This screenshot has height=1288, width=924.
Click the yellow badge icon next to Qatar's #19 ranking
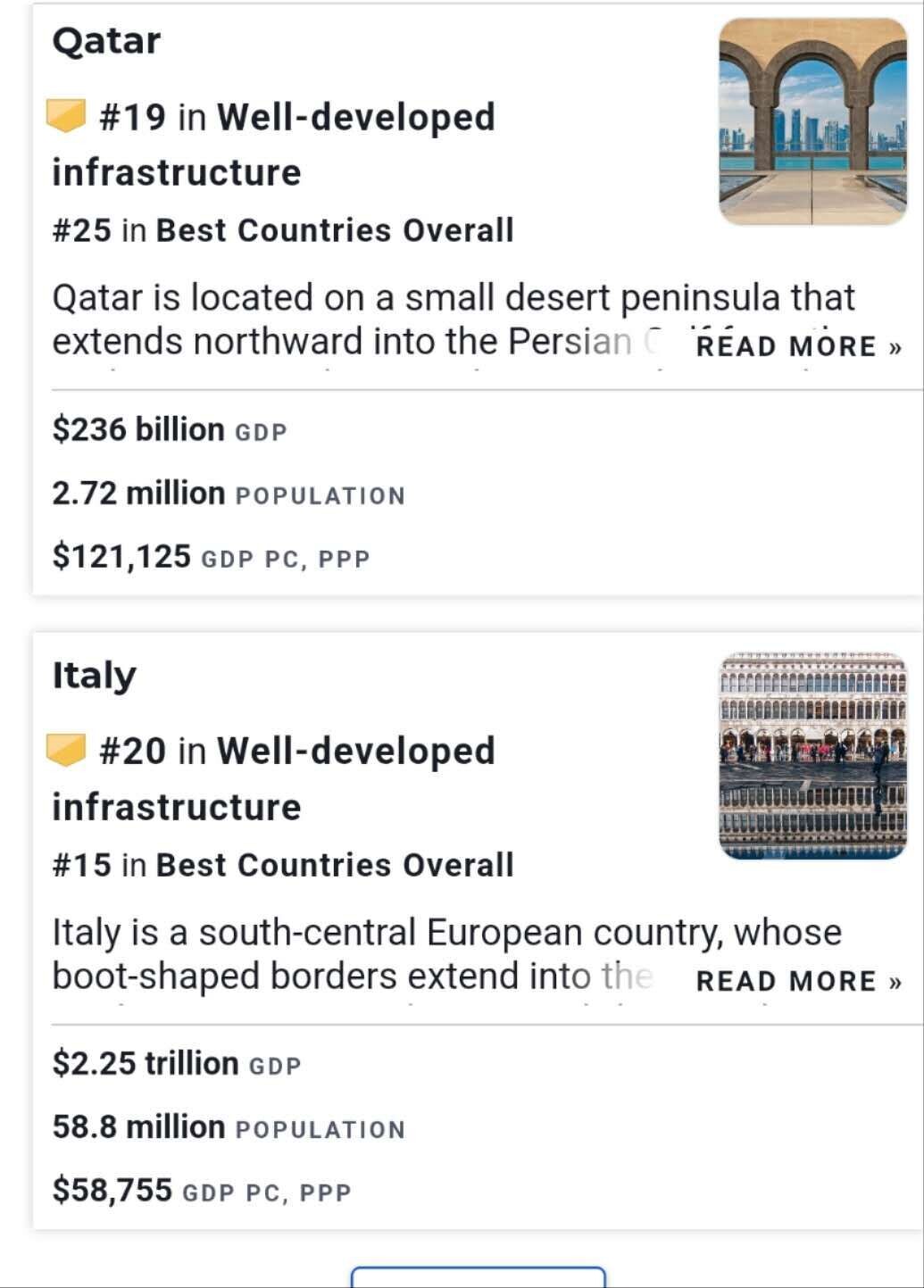[66, 116]
